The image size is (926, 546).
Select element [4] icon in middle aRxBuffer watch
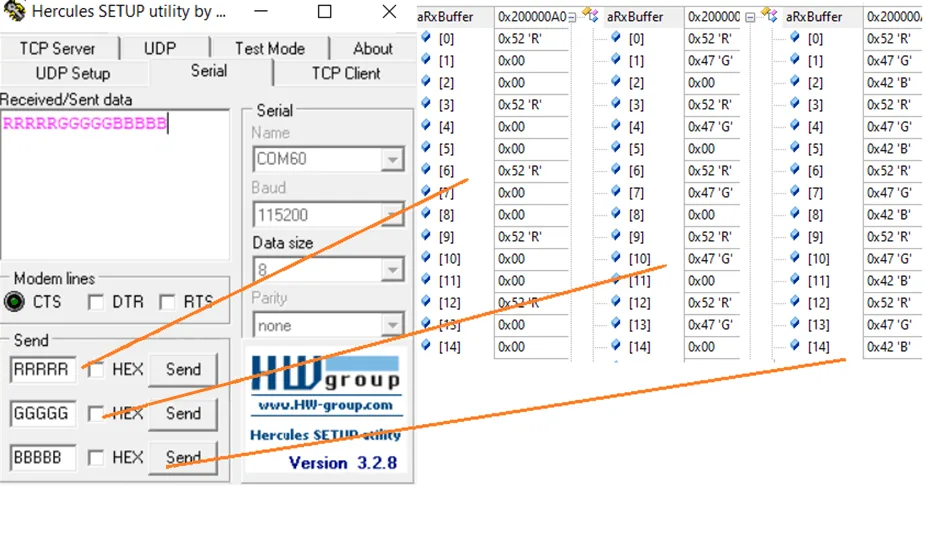point(616,125)
